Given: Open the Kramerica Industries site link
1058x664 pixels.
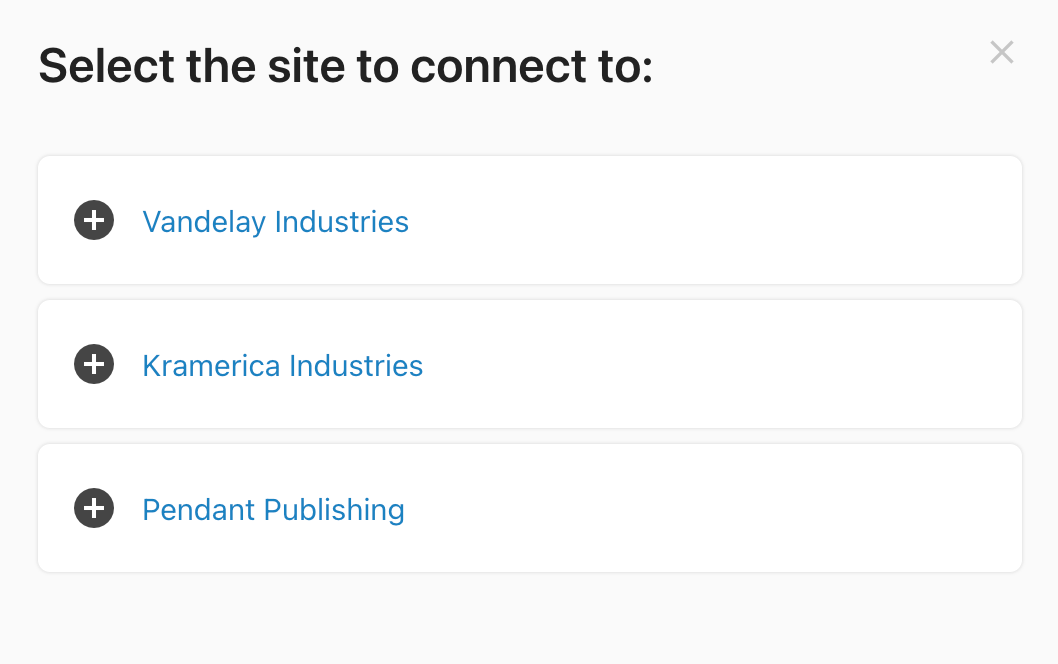Looking at the screenshot, I should (x=282, y=366).
